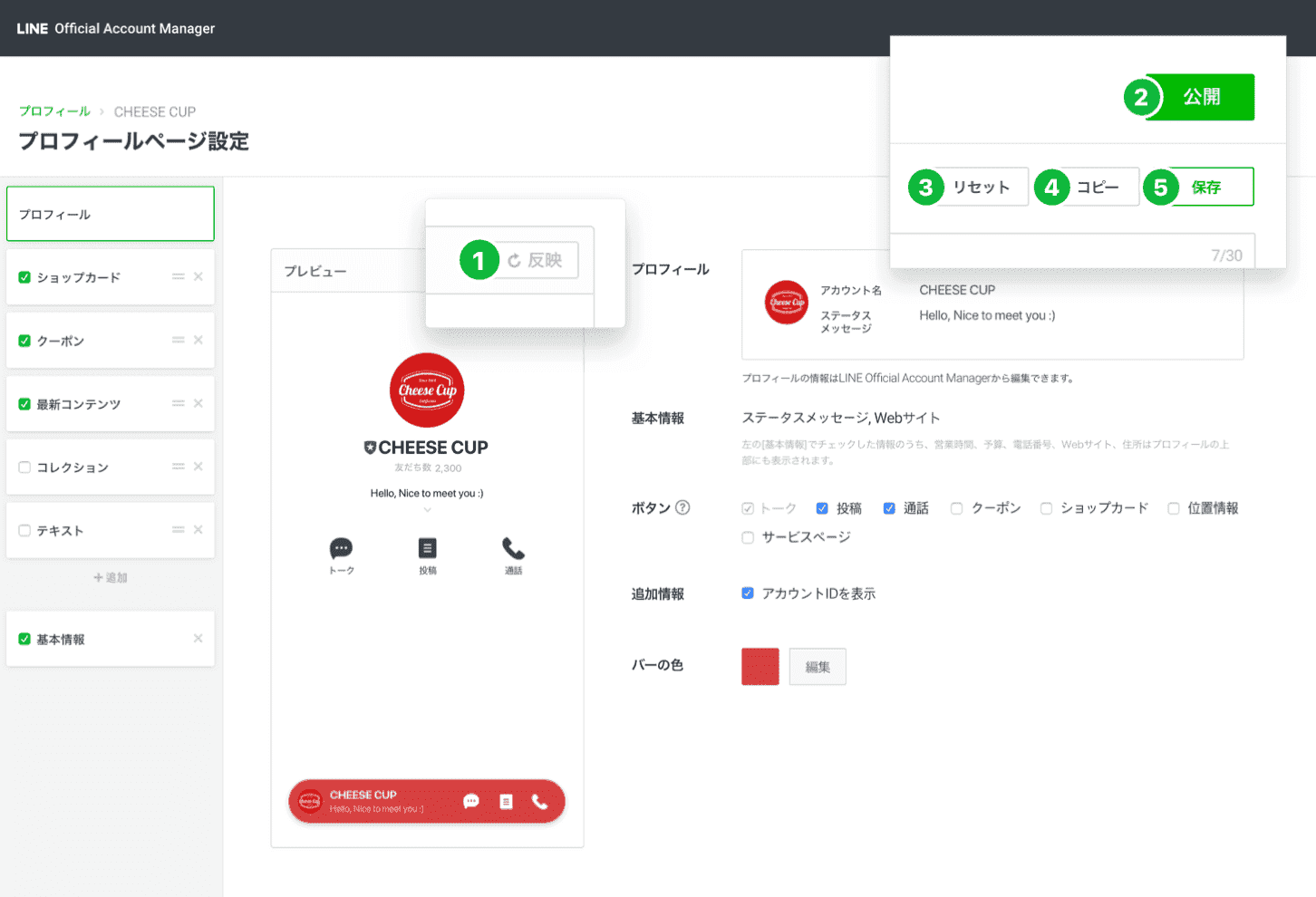Screen dimensions: 1316x897
Task: Click the 投稿 post icon in the preview
Action: (x=427, y=548)
